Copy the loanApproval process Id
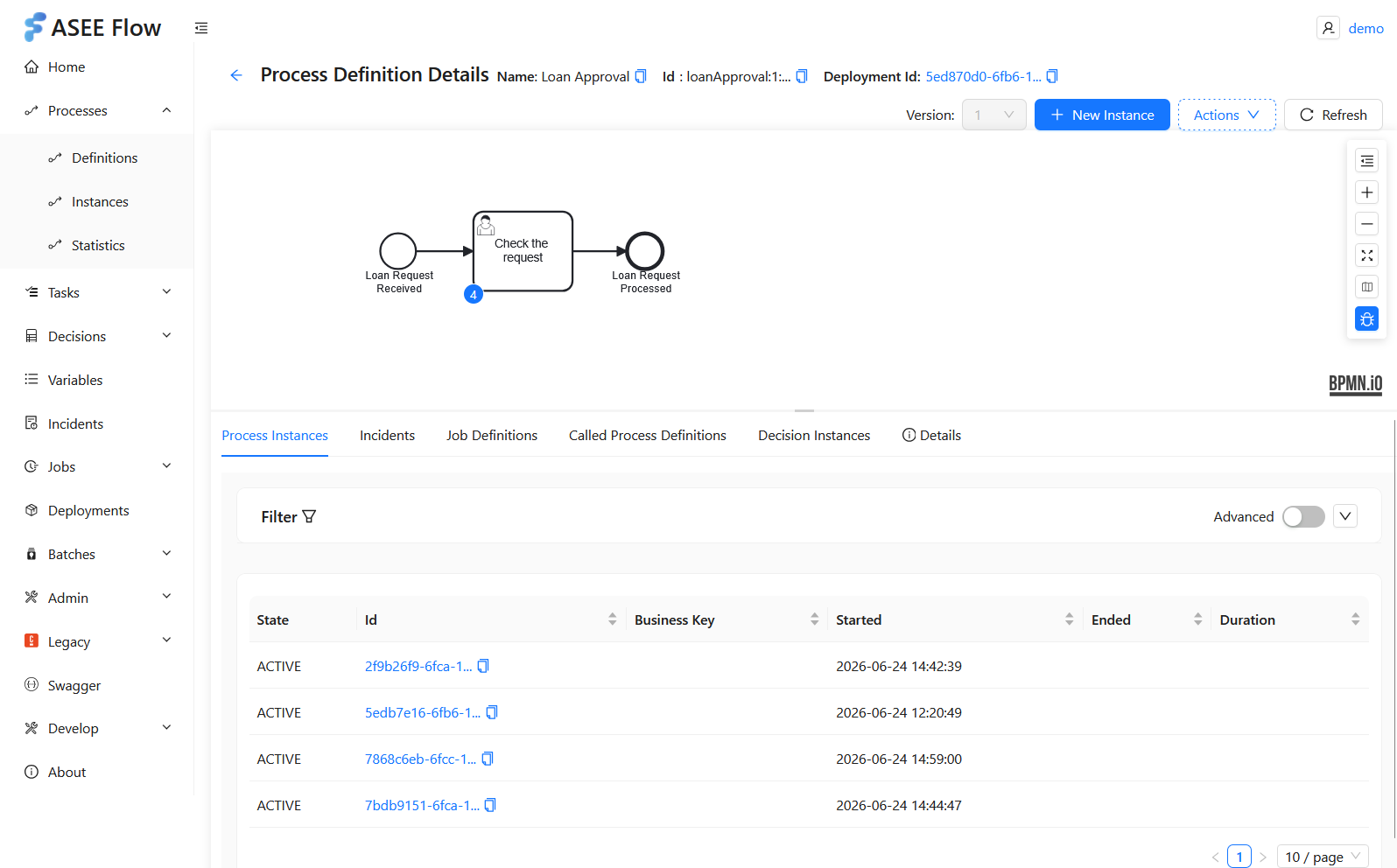 tap(802, 76)
